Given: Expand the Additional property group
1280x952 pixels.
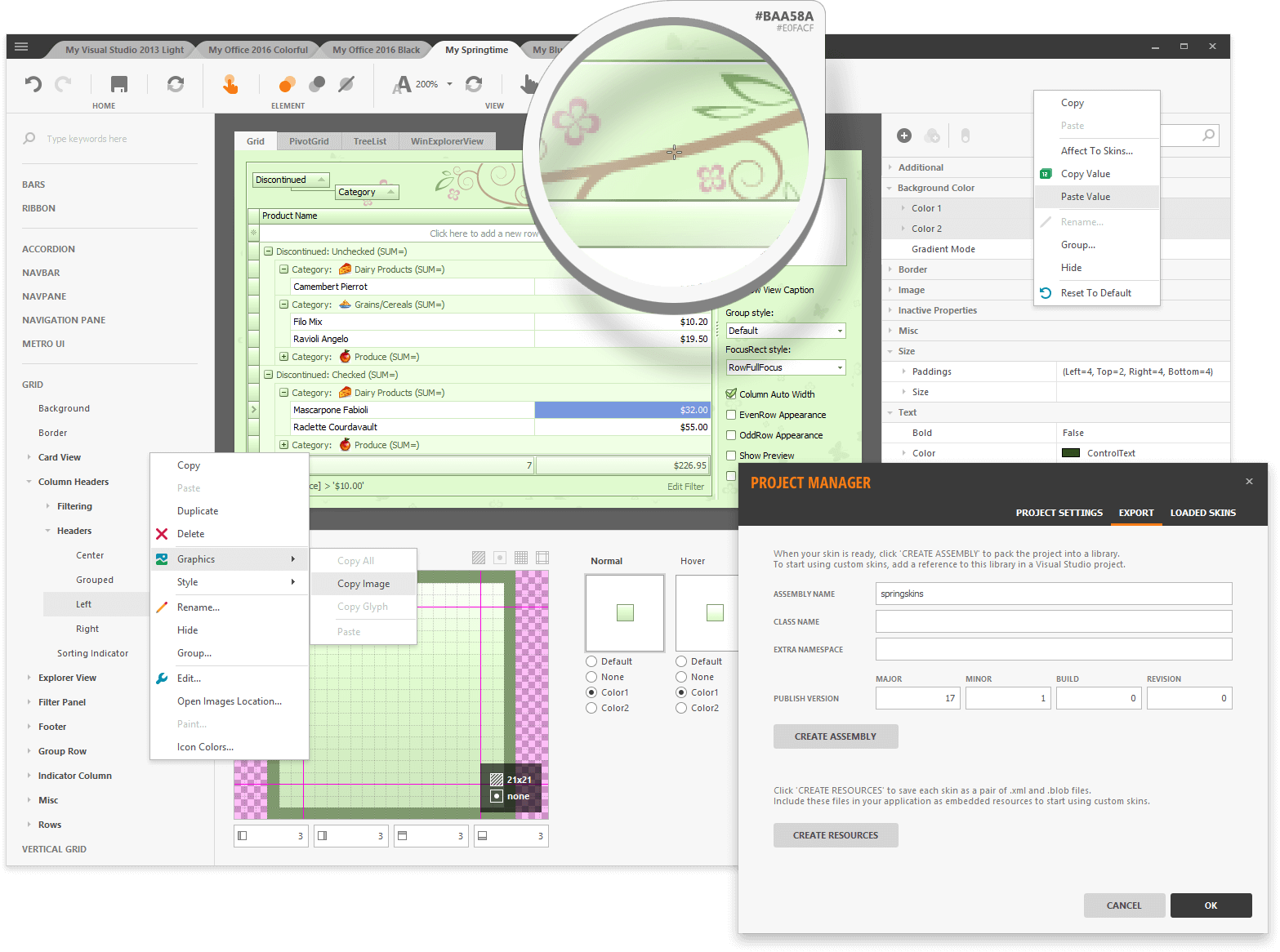Looking at the screenshot, I should click(x=890, y=167).
